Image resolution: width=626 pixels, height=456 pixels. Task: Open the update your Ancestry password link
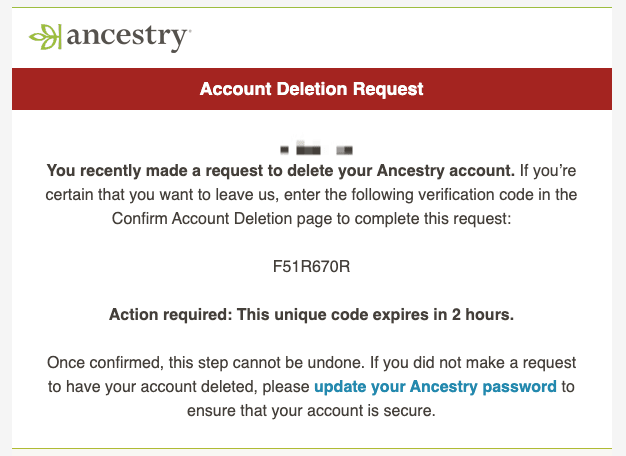click(435, 387)
